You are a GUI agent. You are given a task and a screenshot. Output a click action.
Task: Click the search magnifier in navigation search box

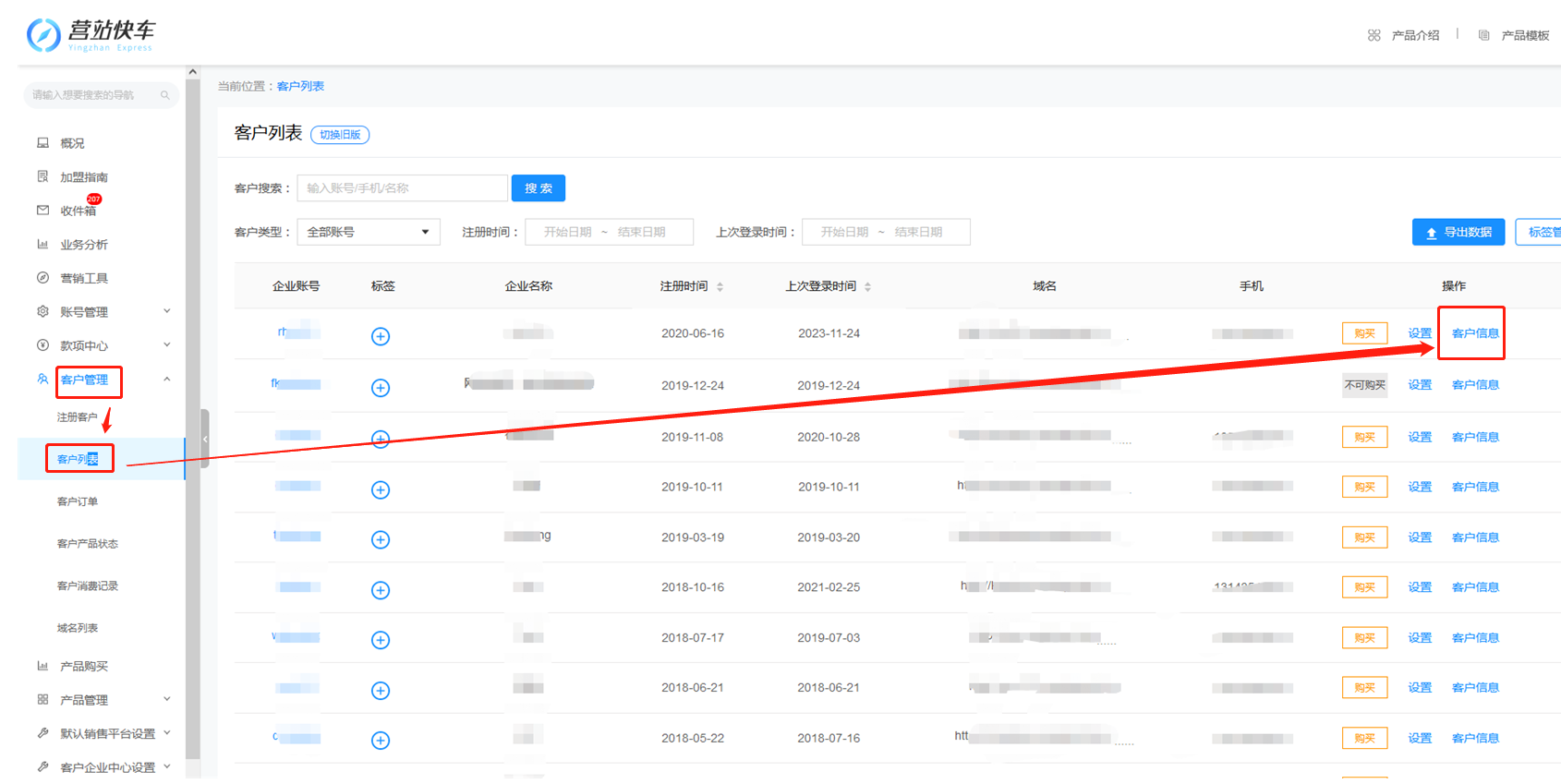coord(165,95)
